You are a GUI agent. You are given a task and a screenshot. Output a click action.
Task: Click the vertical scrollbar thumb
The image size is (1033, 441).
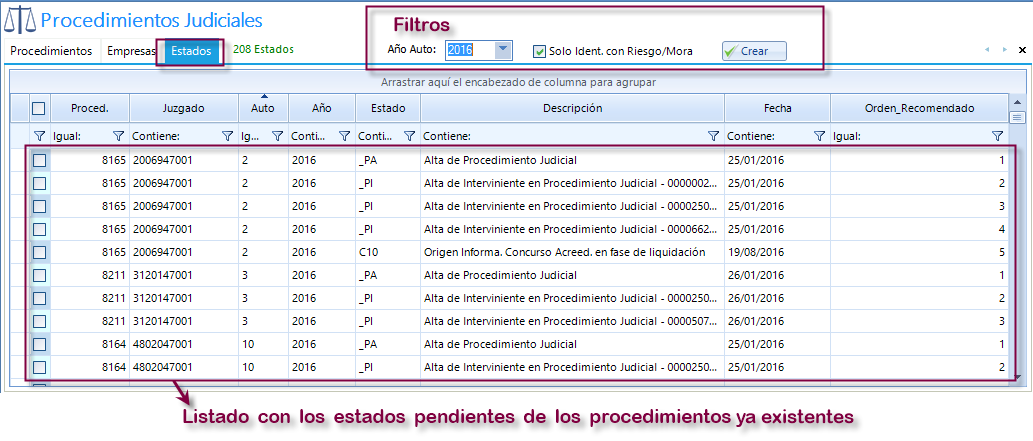pyautogui.click(x=1018, y=117)
